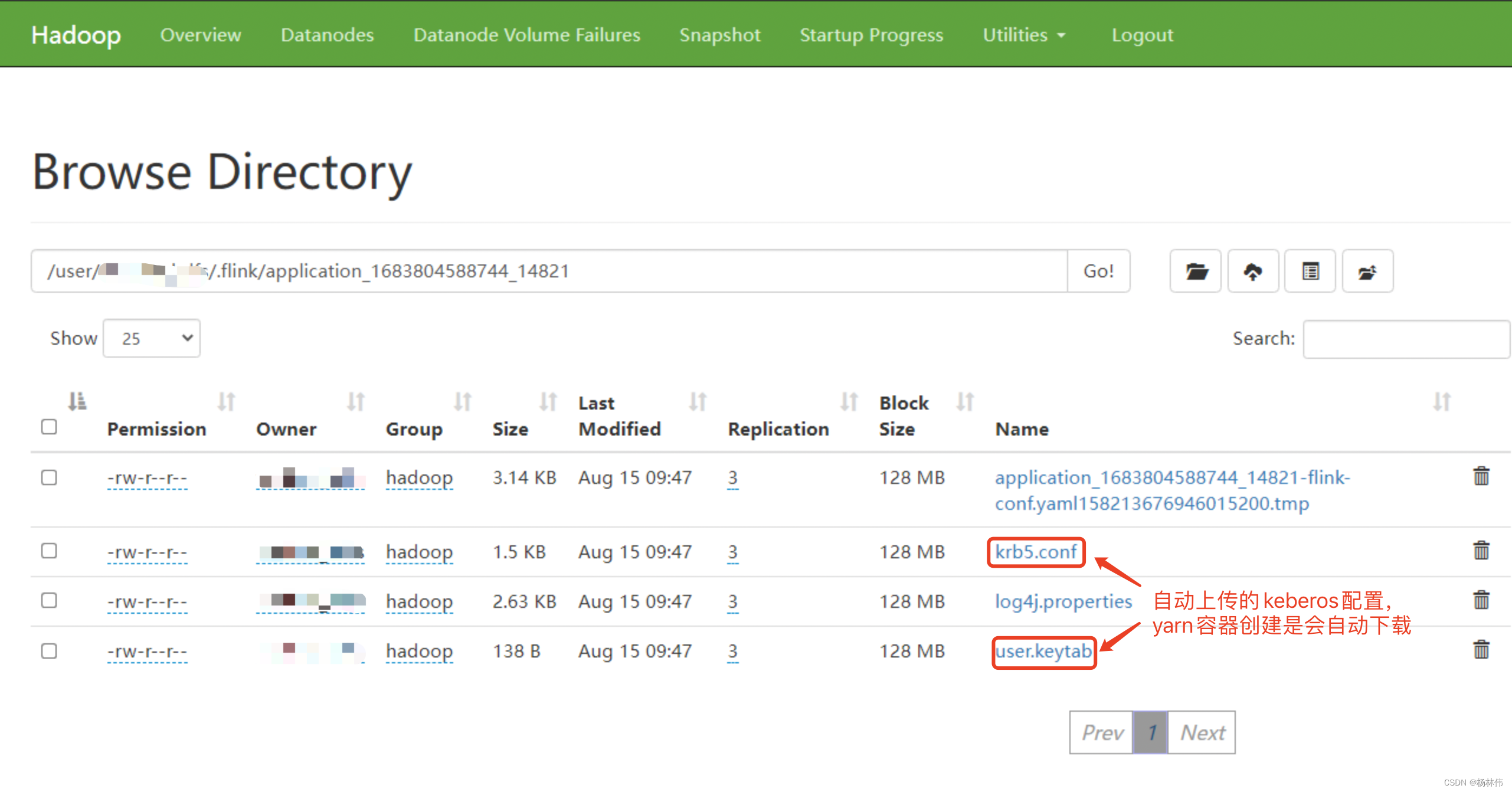Image resolution: width=1512 pixels, height=792 pixels.
Task: Tick the select-all header checkbox
Action: (49, 427)
